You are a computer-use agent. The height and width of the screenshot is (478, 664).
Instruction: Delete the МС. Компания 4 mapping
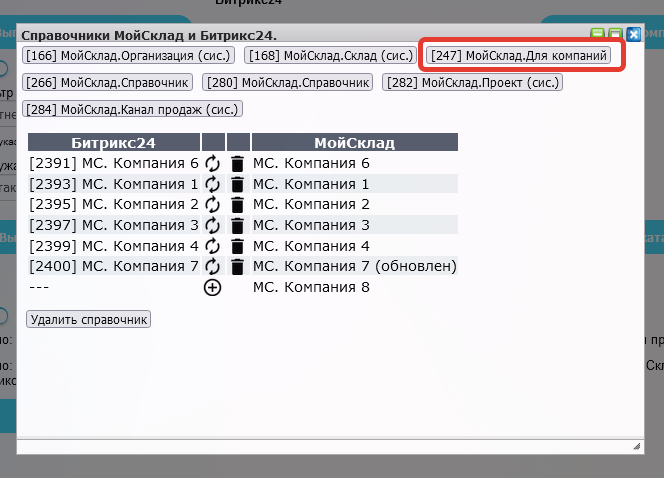pos(237,246)
